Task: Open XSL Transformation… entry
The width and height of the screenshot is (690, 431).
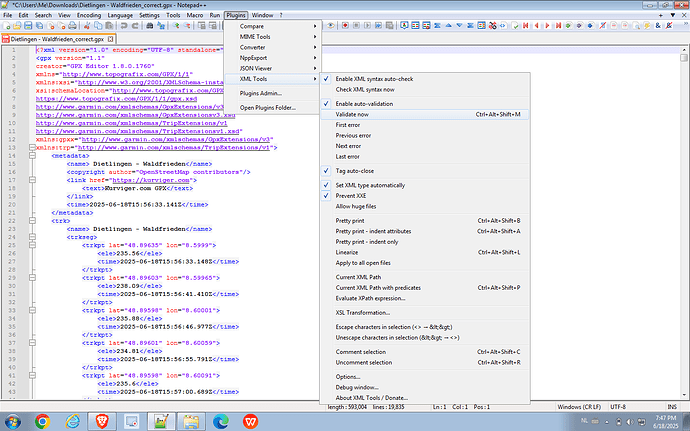Action: coord(425,313)
